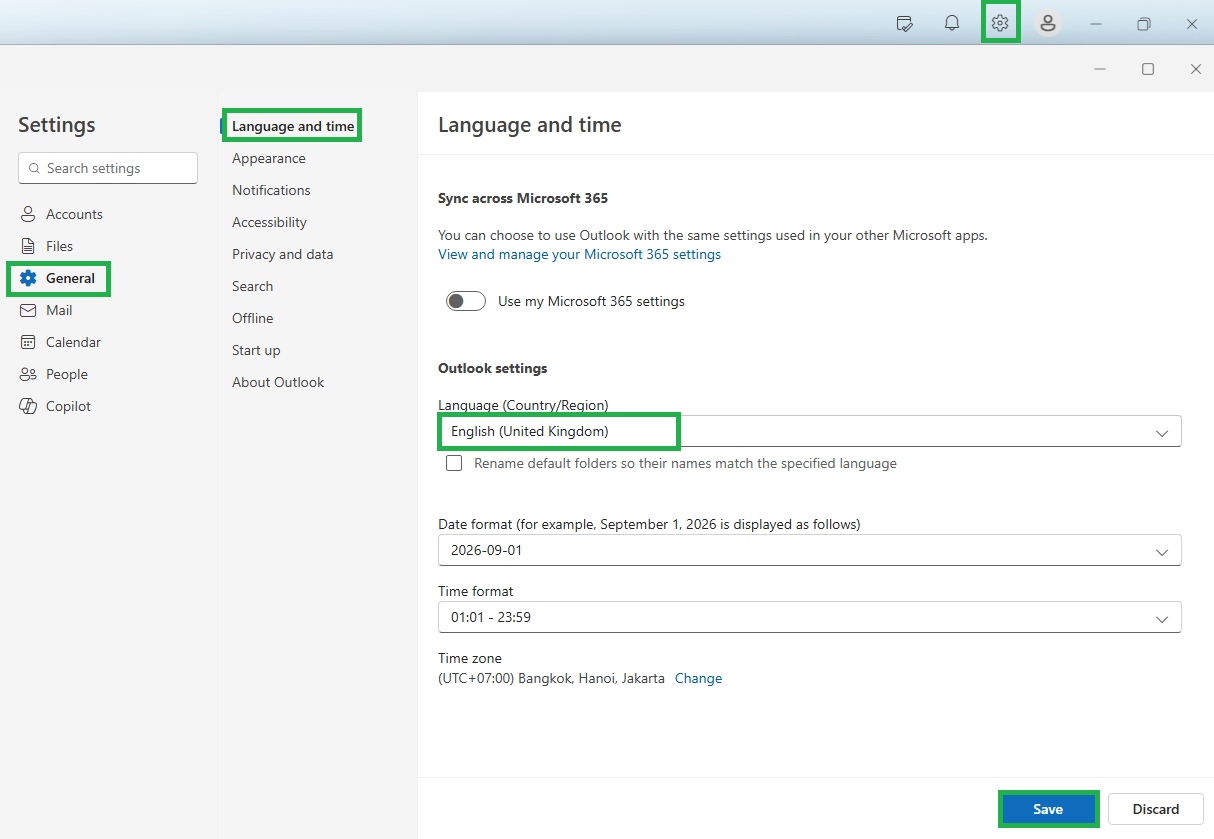Select the Privacy and data tab
1214x839 pixels.
283,254
